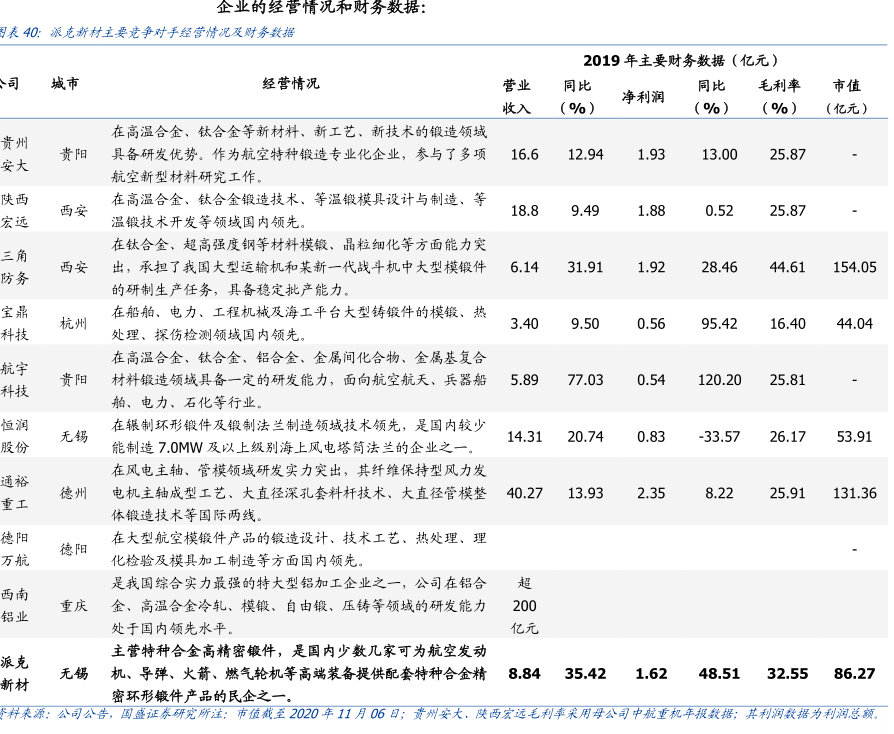Click profit growth value 48.51
Viewport: 894px width, 734px height.
720,674
